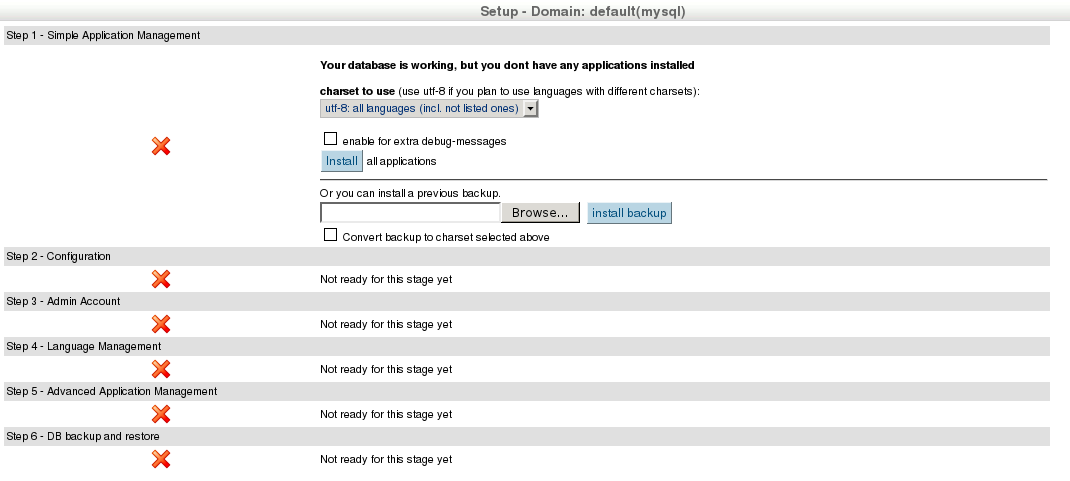Click the red X under Advanced Application Management

[x=160, y=414]
